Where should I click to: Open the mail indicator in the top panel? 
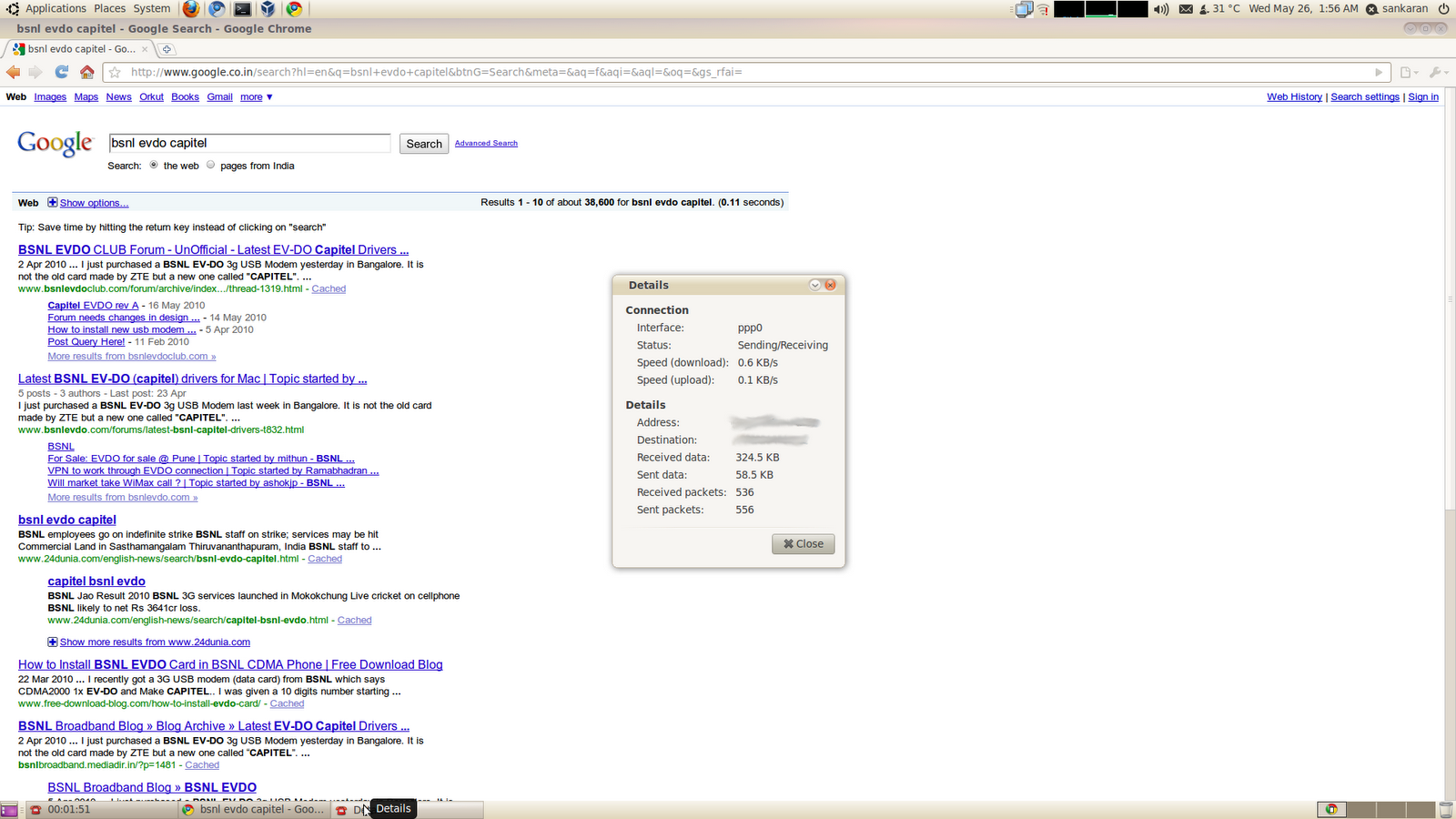pos(1186,9)
